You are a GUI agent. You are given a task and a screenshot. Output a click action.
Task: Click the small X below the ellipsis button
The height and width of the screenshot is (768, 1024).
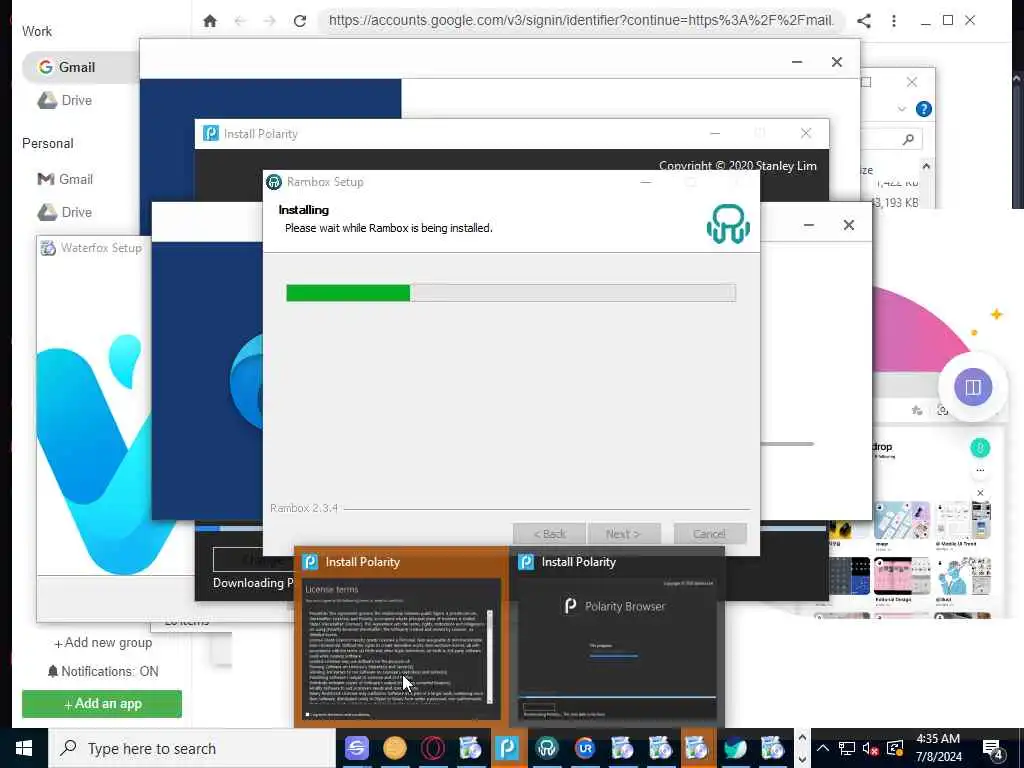click(980, 493)
